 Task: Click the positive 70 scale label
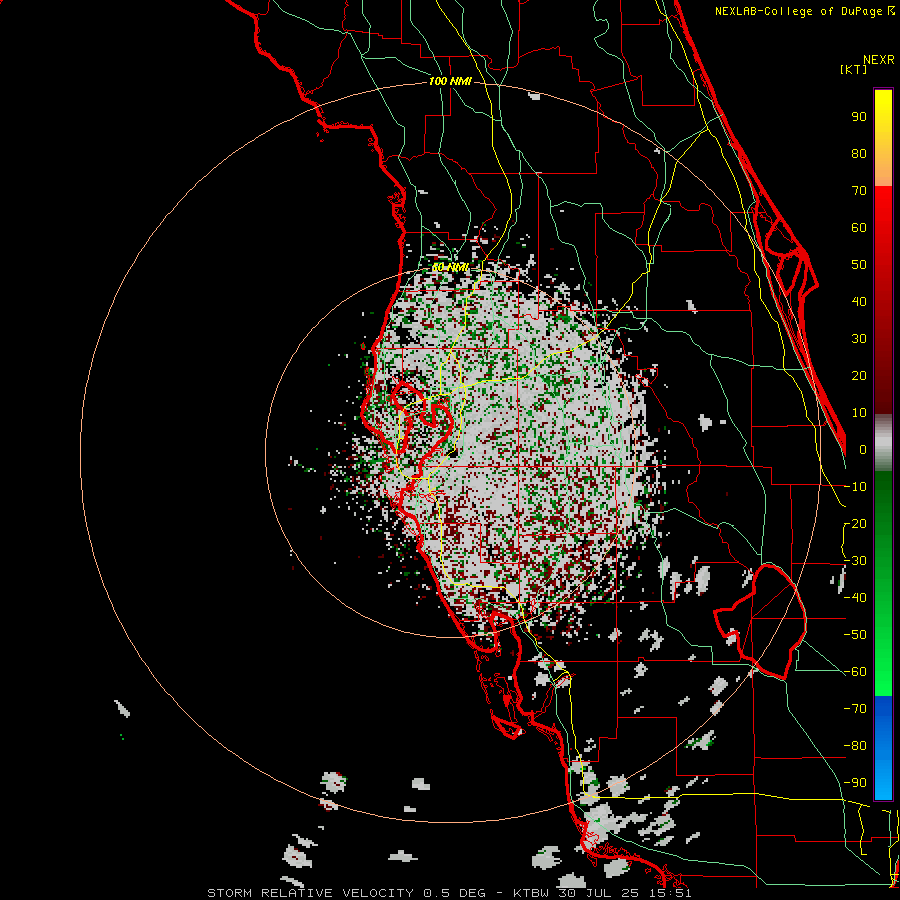[859, 191]
